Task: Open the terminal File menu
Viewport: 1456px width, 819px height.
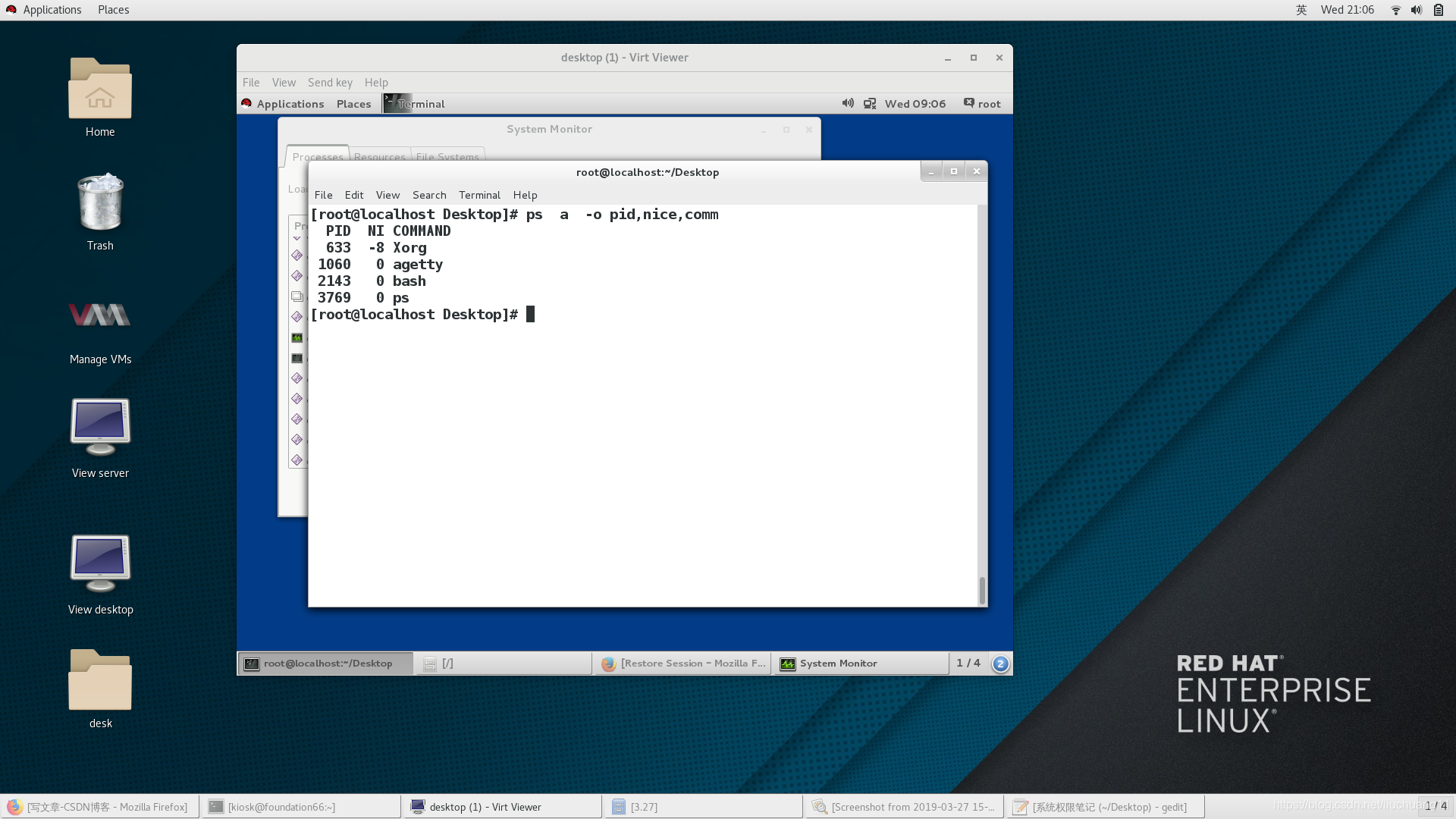Action: 324,195
